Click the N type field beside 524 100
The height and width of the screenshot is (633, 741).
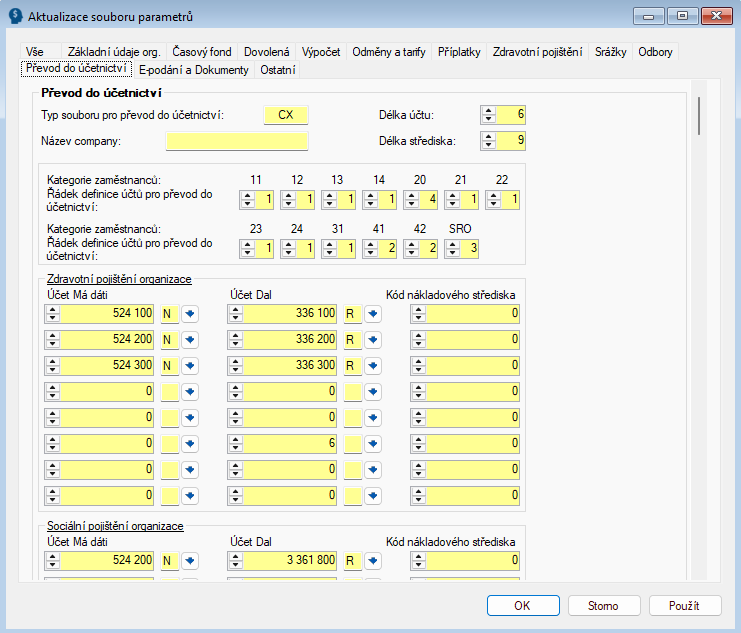click(170, 313)
